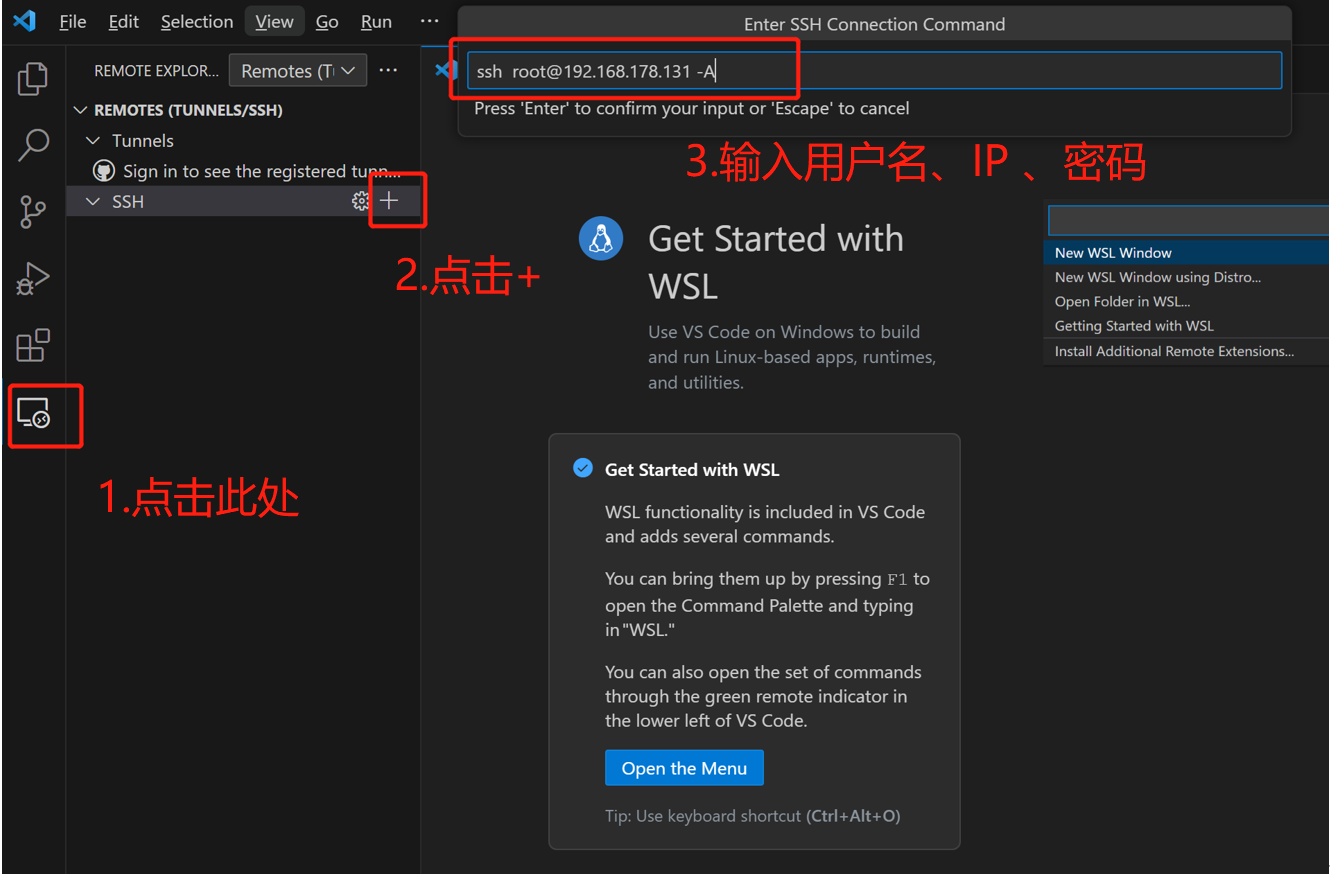Select Install Additional Remote Extensions
Image resolution: width=1330 pixels, height=874 pixels.
[1186, 351]
